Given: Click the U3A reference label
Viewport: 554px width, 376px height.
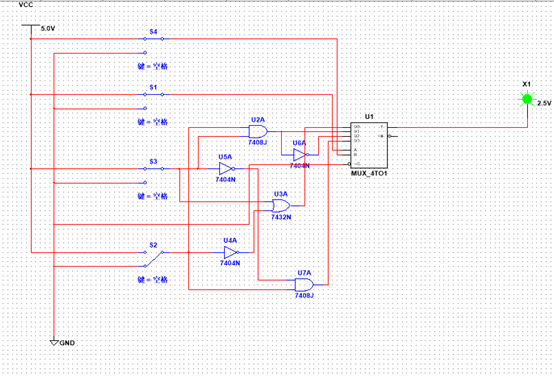Looking at the screenshot, I should tap(281, 194).
